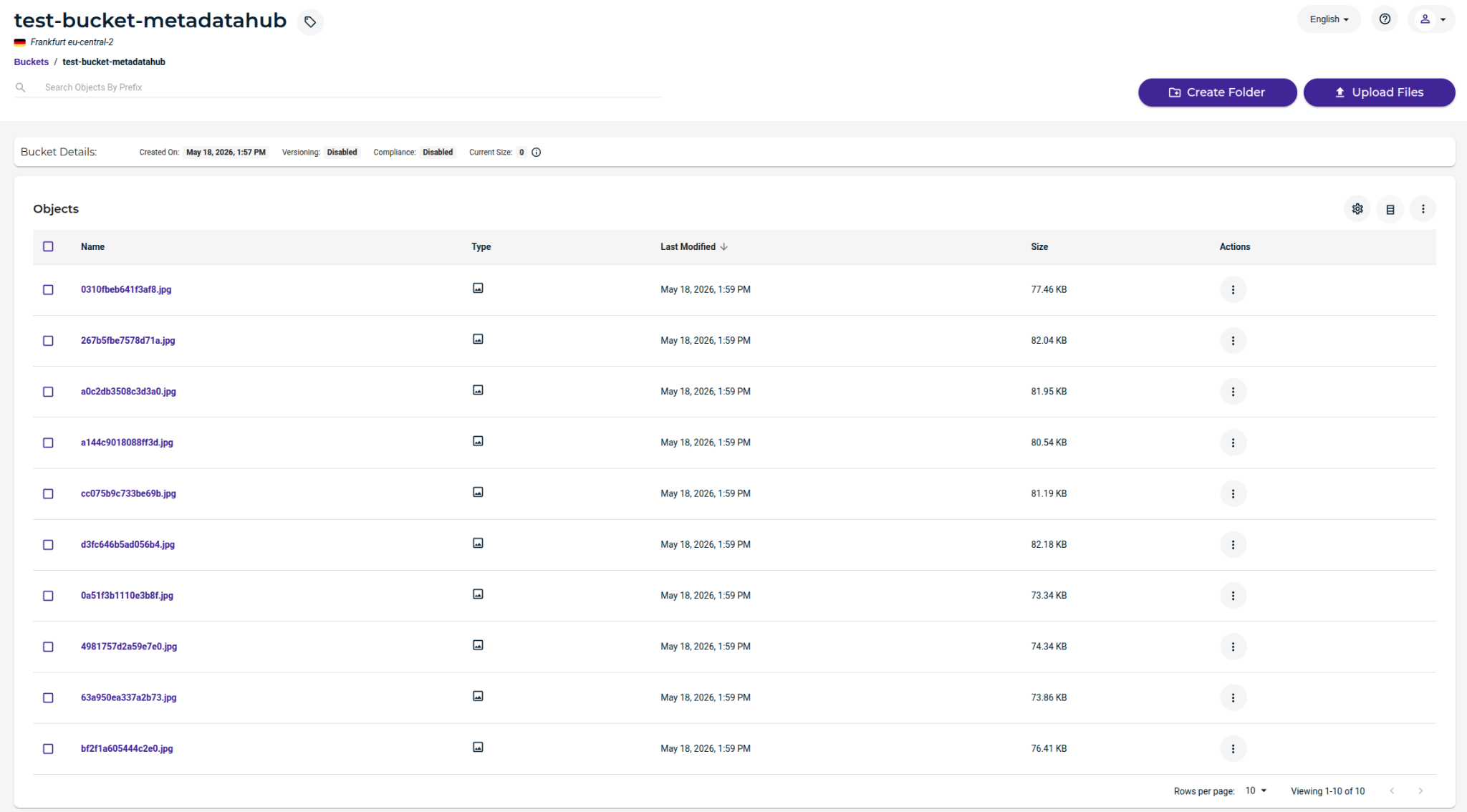Select checkbox for 267b5fbe7578d71a.jpg
This screenshot has width=1467, height=812.
(48, 341)
